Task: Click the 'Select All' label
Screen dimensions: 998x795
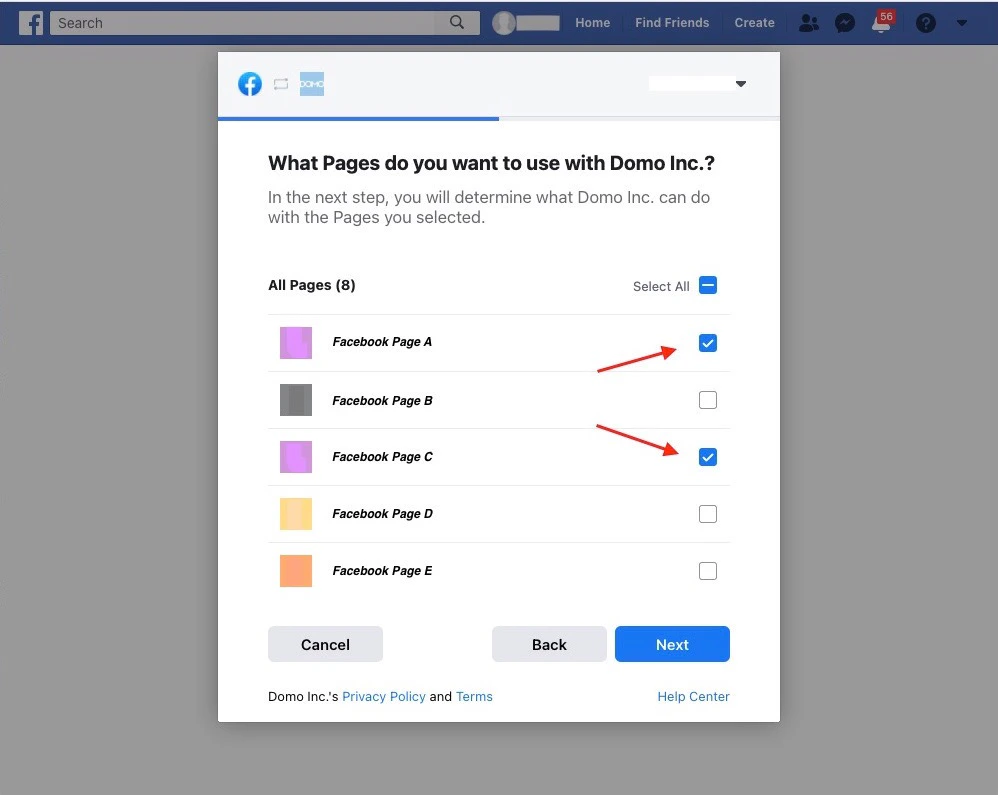Action: [661, 286]
